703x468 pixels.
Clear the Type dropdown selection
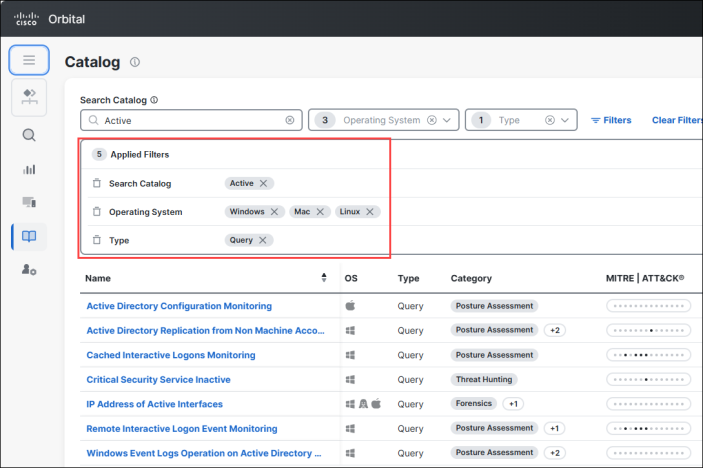click(550, 120)
